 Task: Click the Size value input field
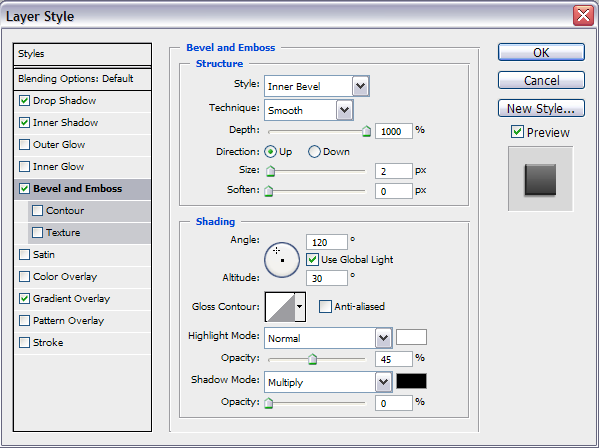click(393, 171)
